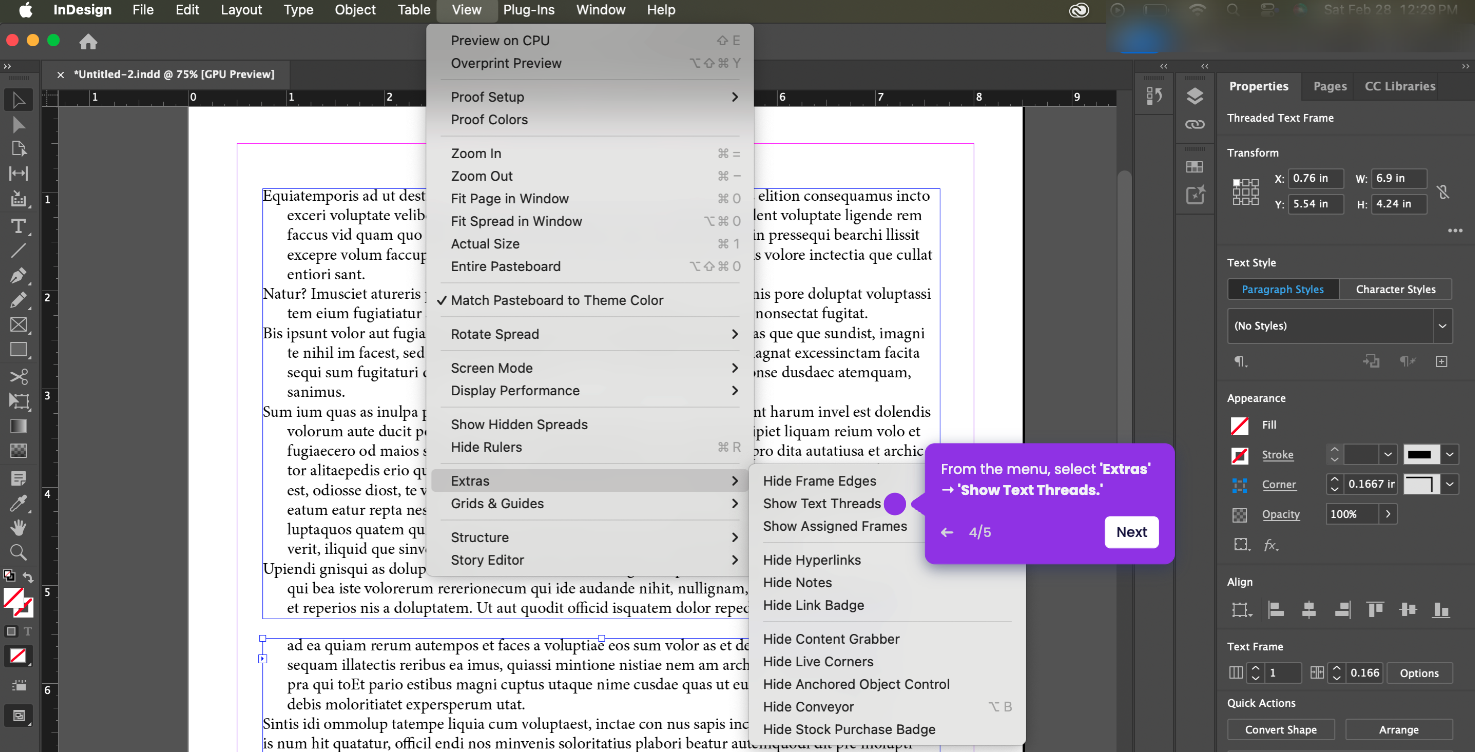The image size is (1475, 752).
Task: Select the Selection tool arrow
Action: click(x=18, y=100)
